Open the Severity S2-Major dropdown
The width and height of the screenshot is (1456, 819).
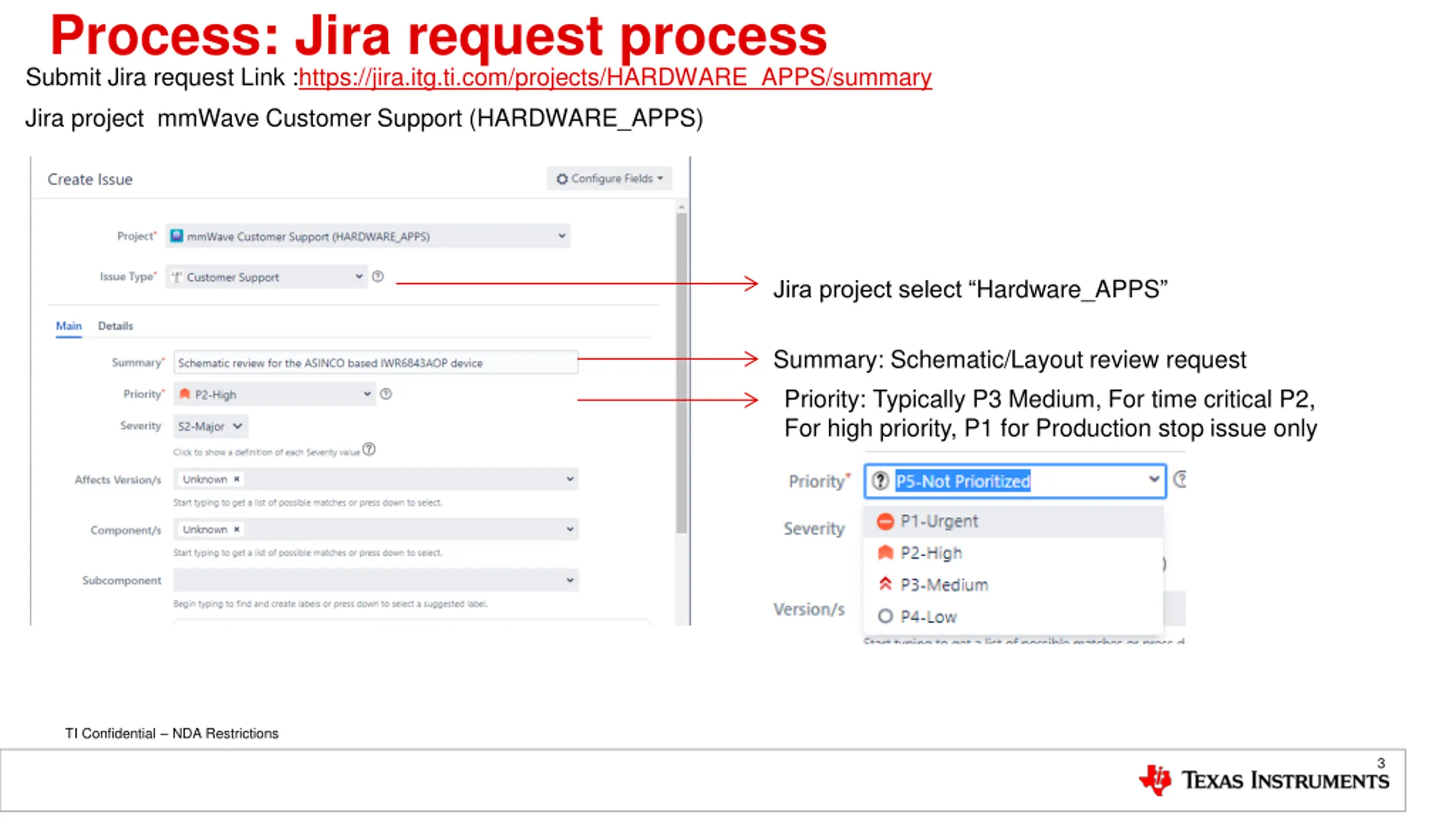tap(210, 427)
